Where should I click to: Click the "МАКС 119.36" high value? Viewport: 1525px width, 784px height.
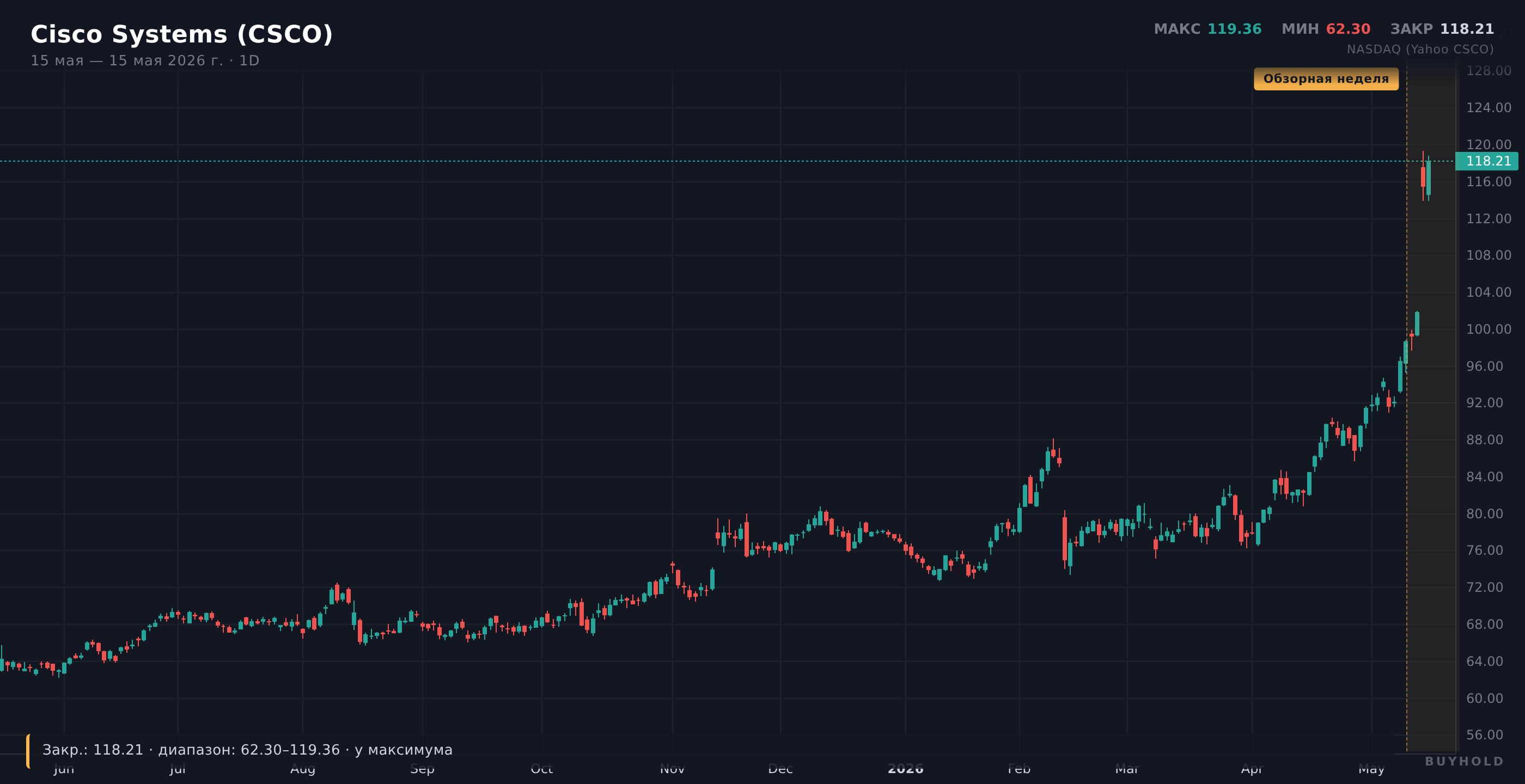pos(1207,29)
